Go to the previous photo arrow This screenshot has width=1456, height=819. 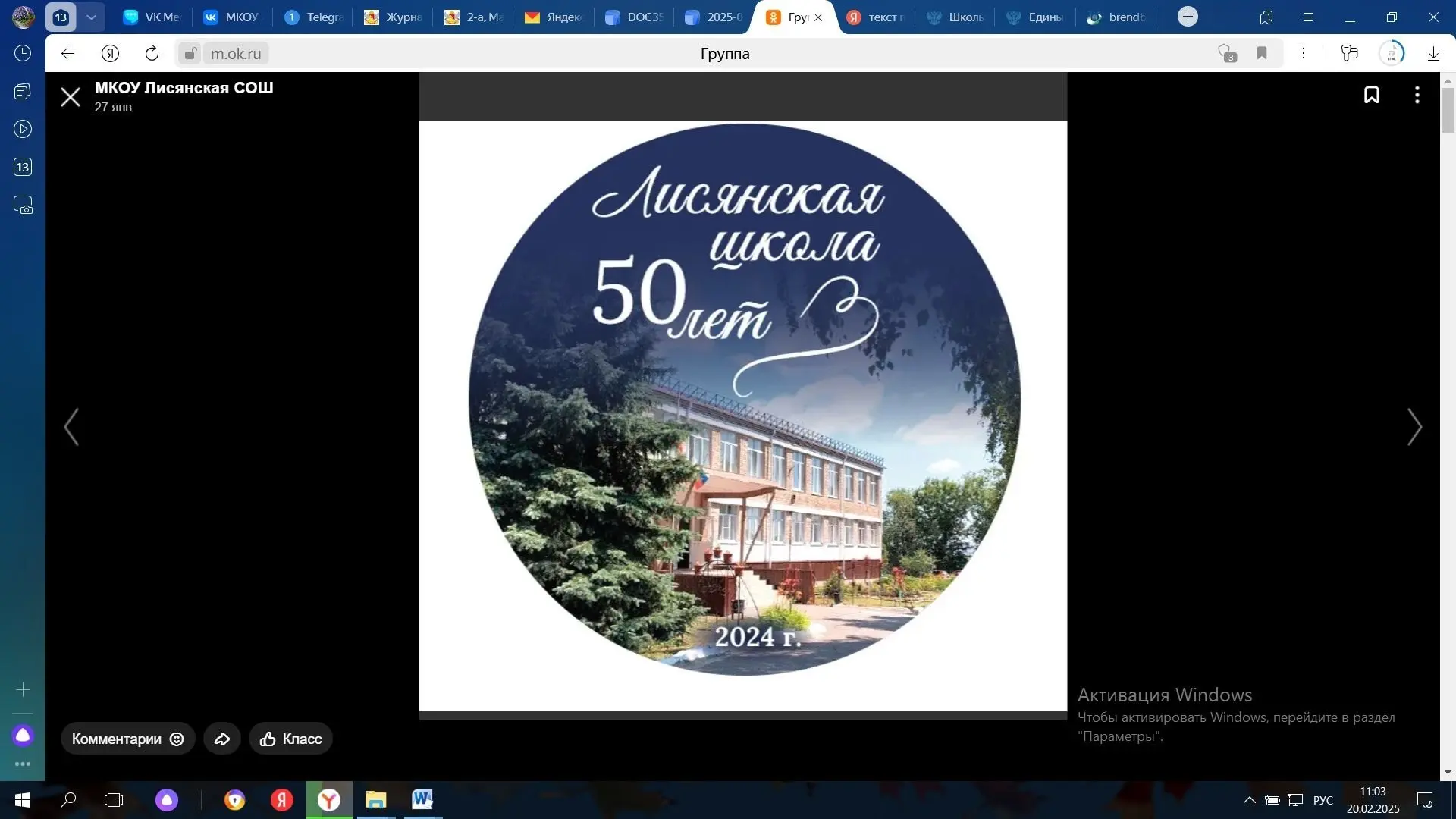[x=71, y=427]
